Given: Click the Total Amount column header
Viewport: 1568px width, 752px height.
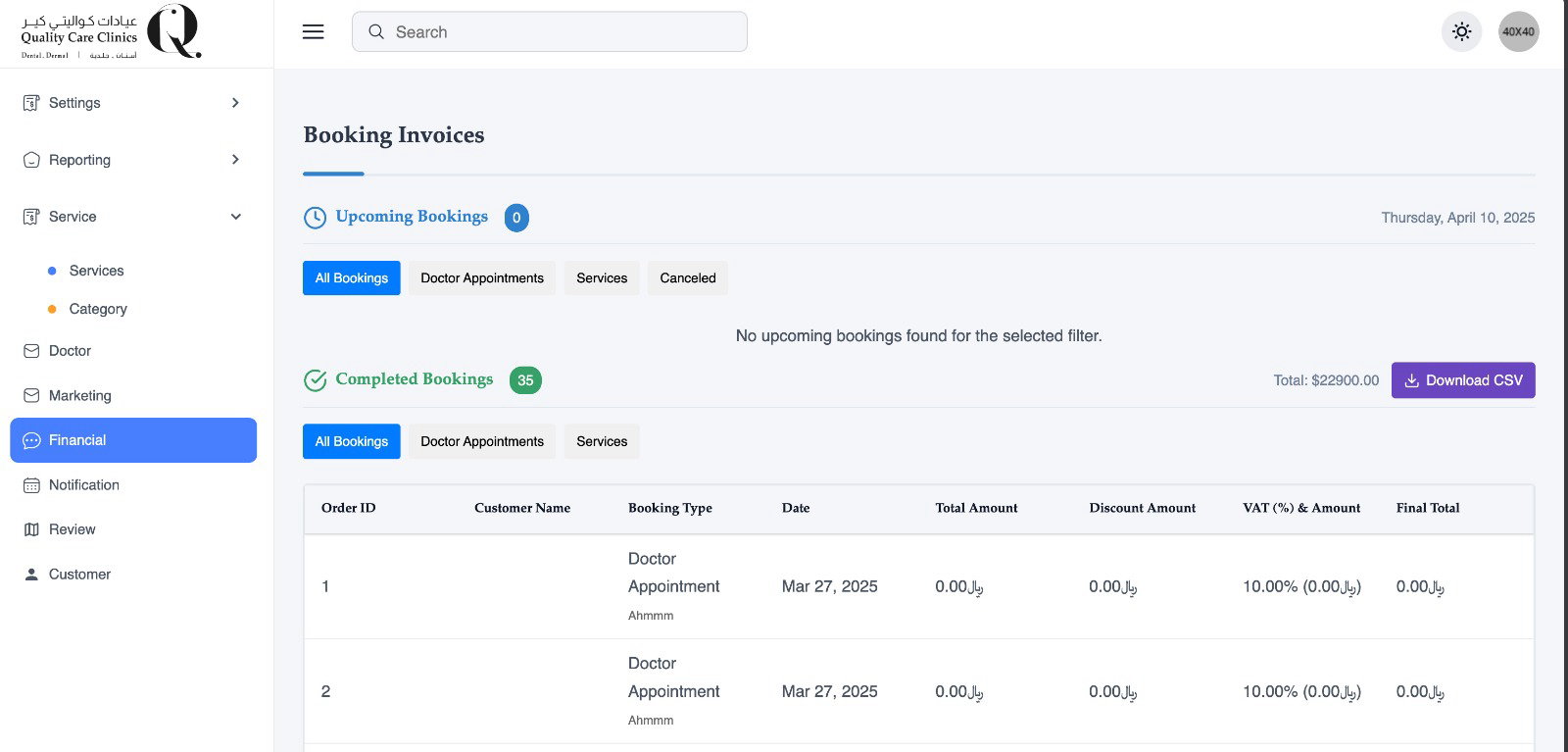Looking at the screenshot, I should pyautogui.click(x=976, y=508).
